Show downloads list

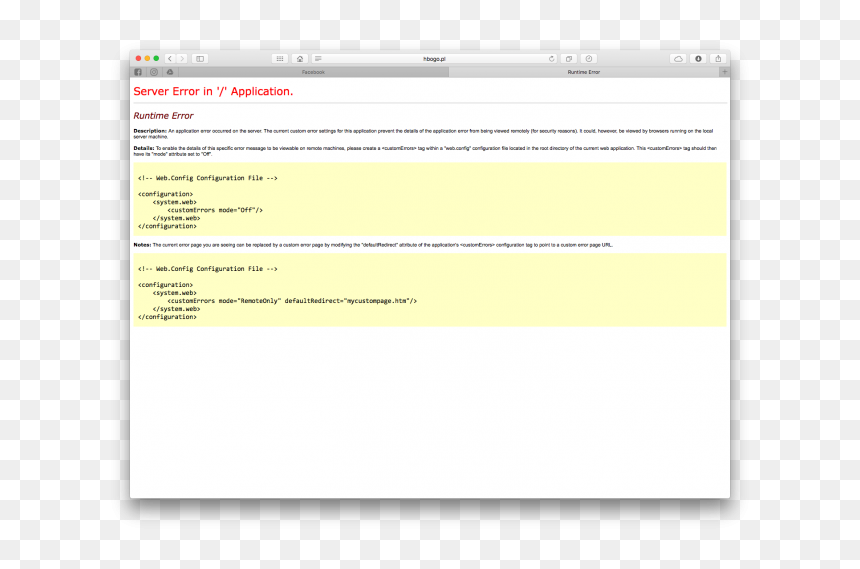[698, 59]
